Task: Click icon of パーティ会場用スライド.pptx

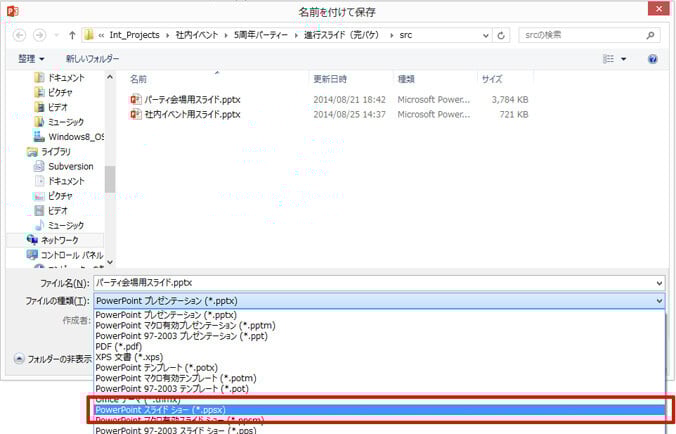Action: coord(136,100)
